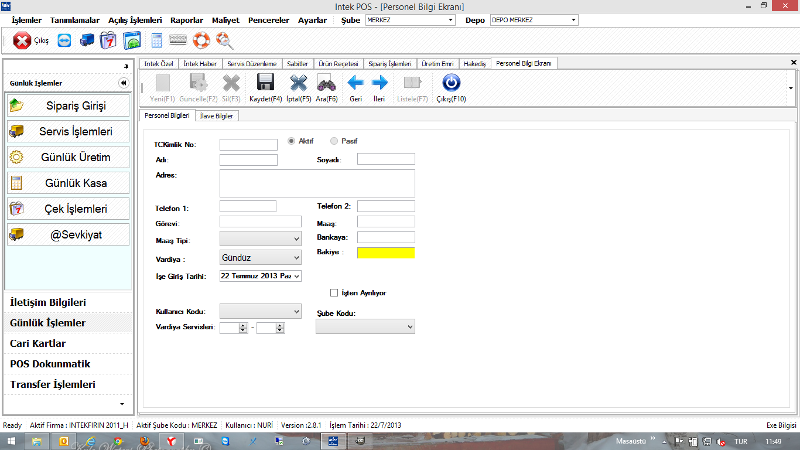800x450 pixels.
Task: Click the İptal (F5) cancel icon
Action: coord(297,83)
